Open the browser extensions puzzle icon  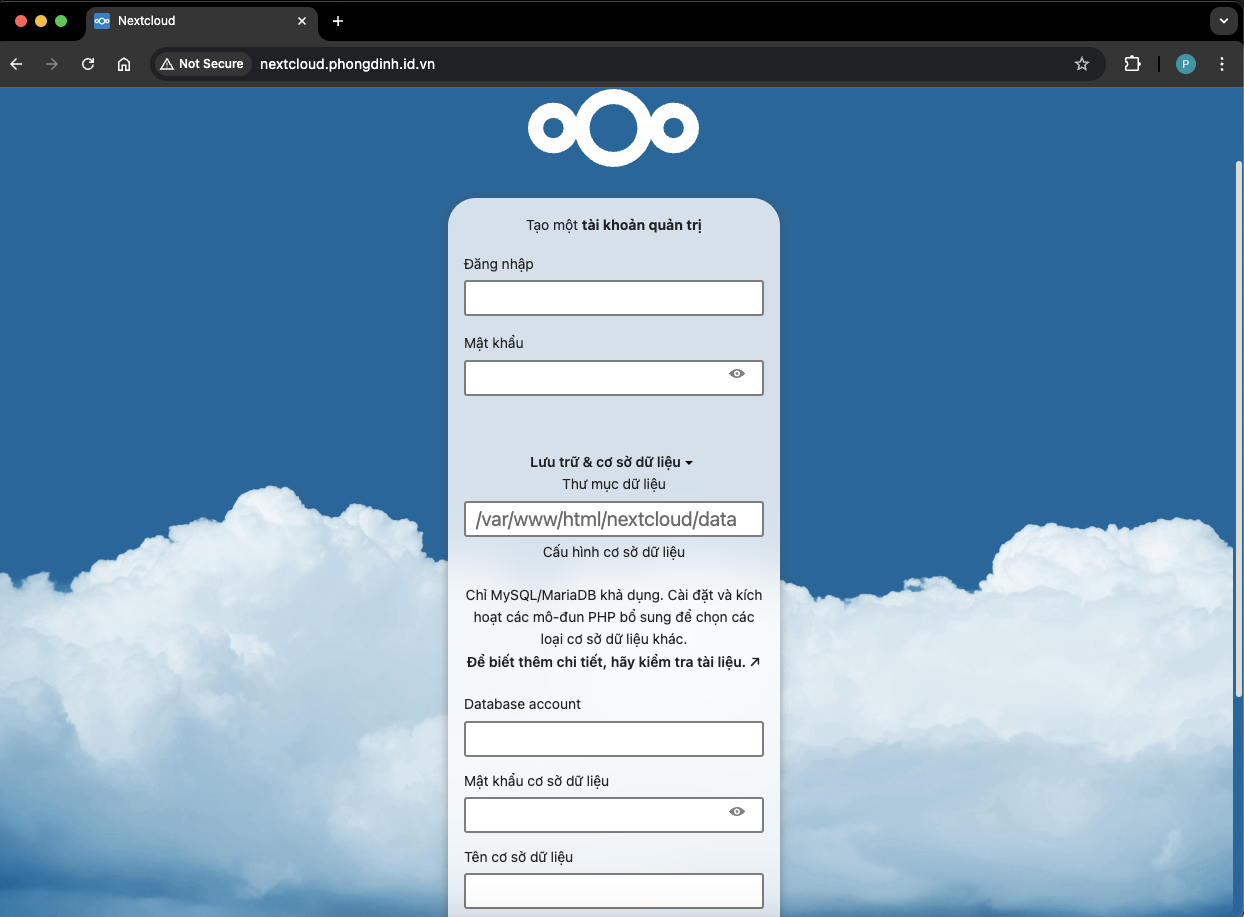[1132, 64]
